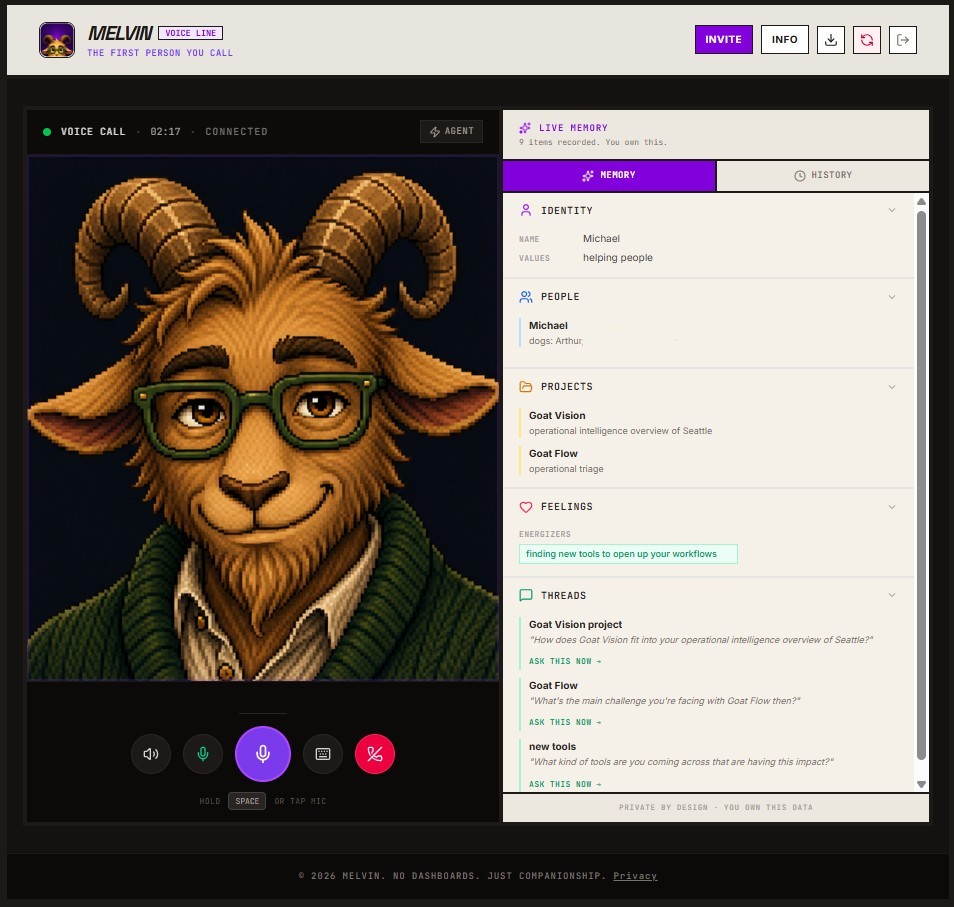954x907 pixels.
Task: Click the memory panel scrollbar thumb
Action: [921, 485]
